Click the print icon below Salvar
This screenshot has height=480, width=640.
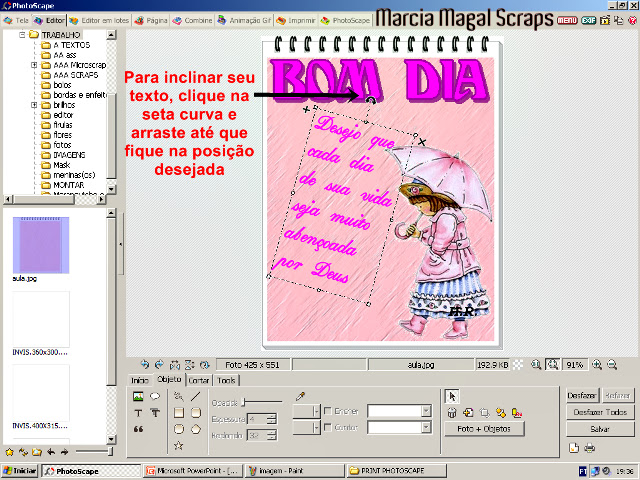[x=590, y=448]
